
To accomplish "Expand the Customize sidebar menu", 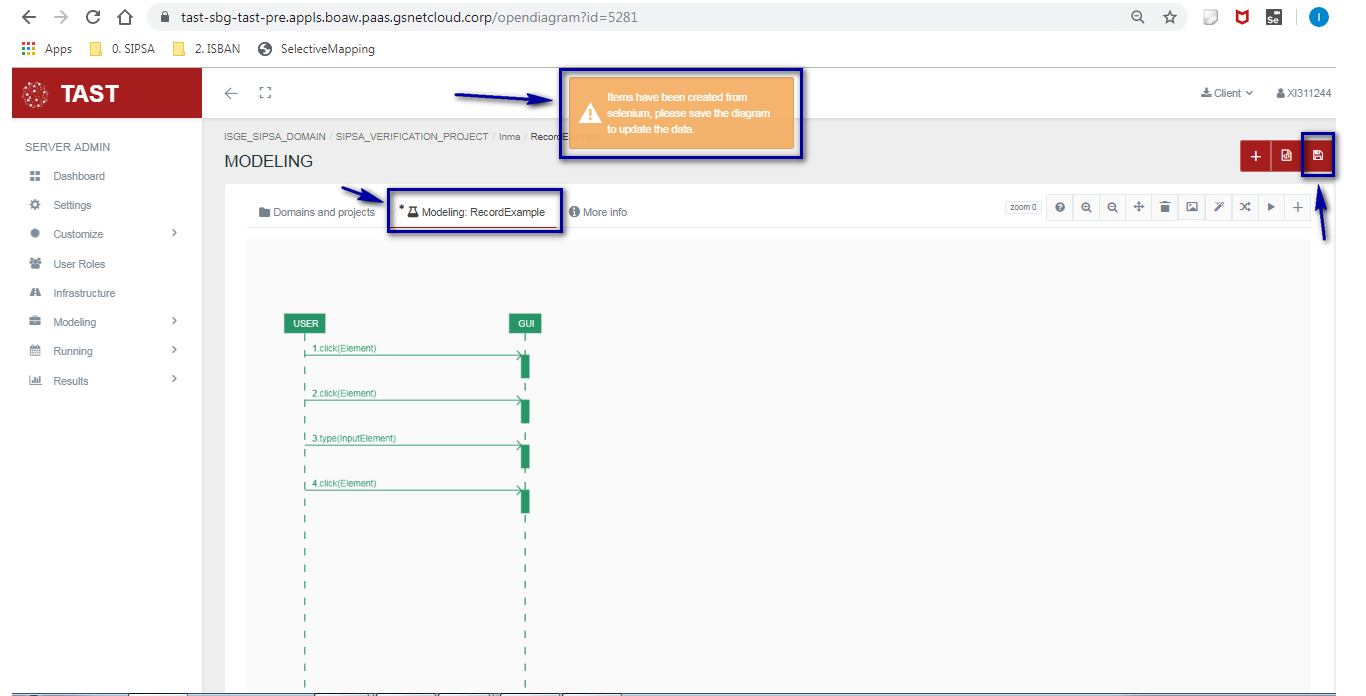I will 100,234.
